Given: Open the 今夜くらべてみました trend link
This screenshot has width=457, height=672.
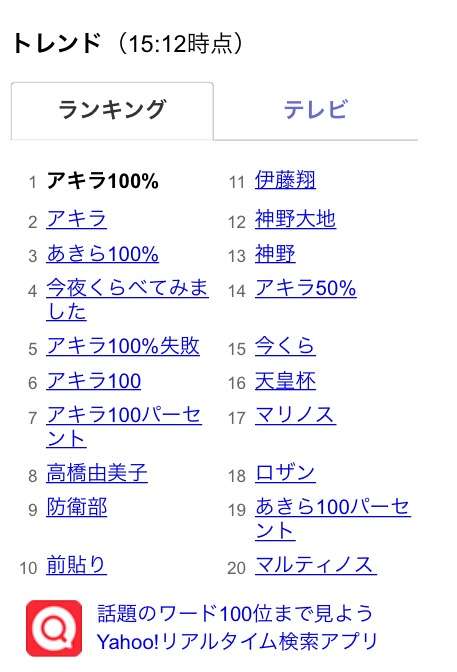Looking at the screenshot, I should [x=127, y=300].
